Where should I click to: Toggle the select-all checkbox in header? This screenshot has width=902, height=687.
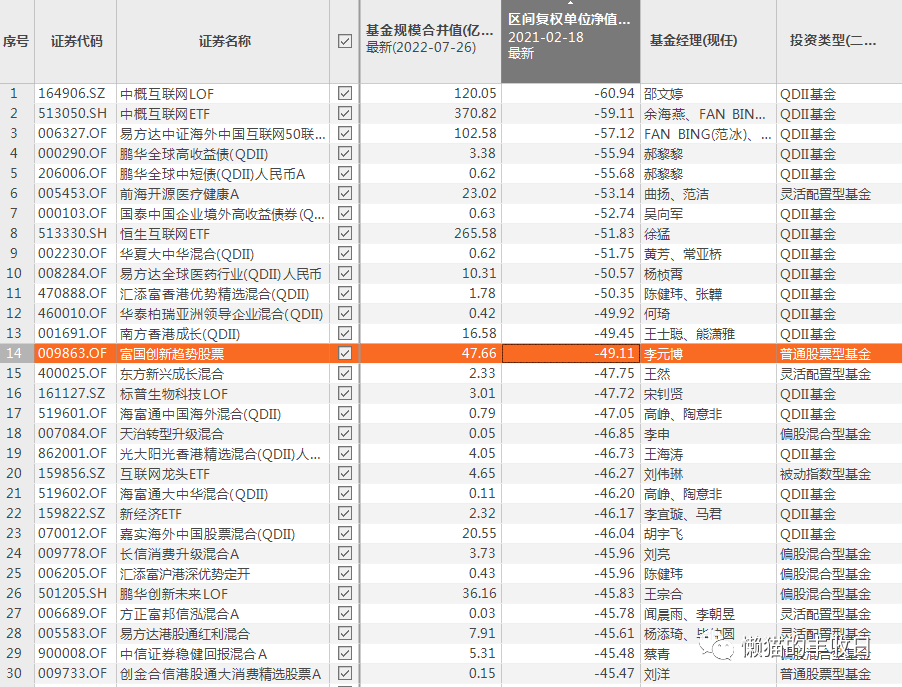pos(345,41)
